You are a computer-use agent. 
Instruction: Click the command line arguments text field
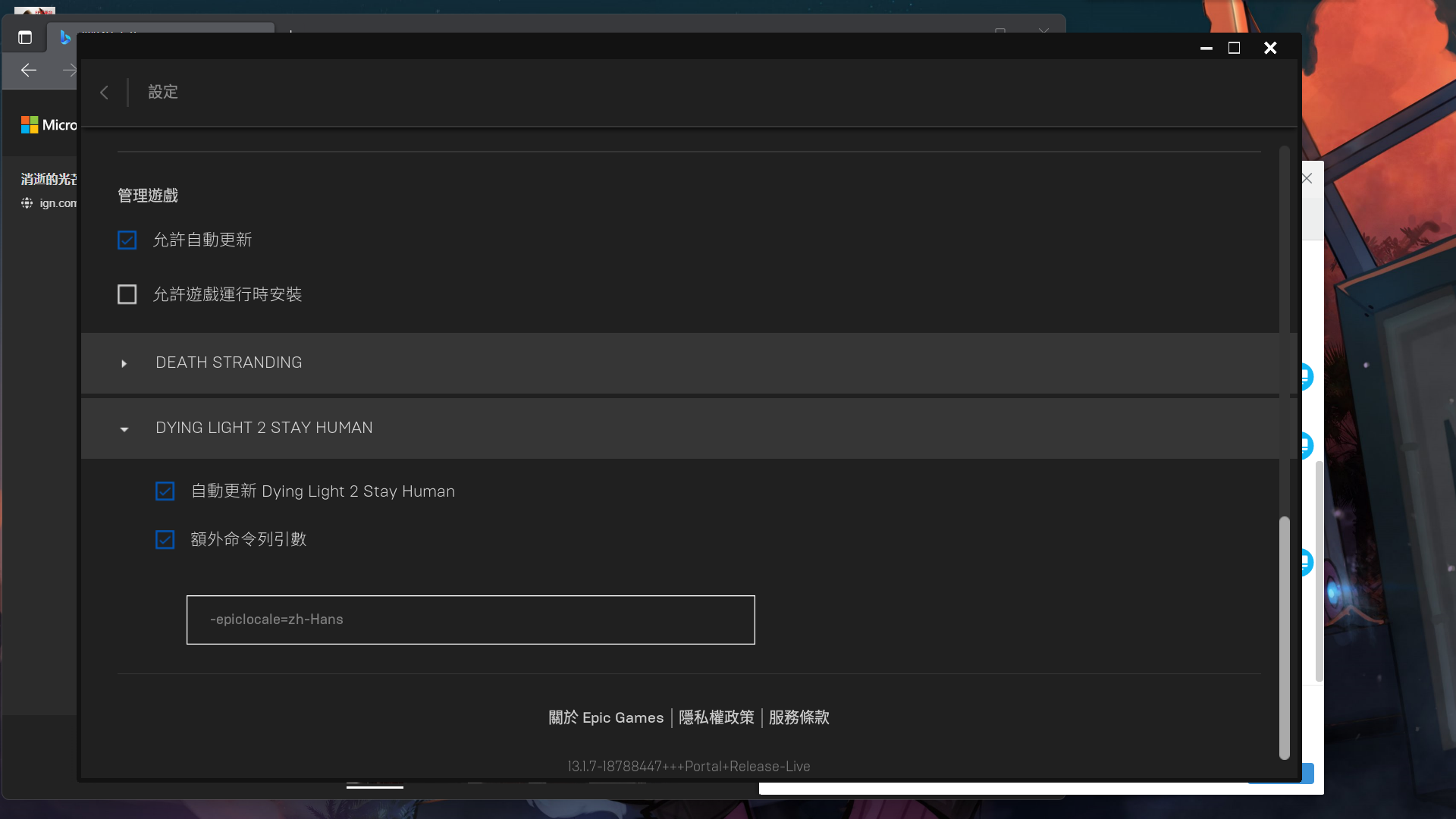(x=470, y=620)
